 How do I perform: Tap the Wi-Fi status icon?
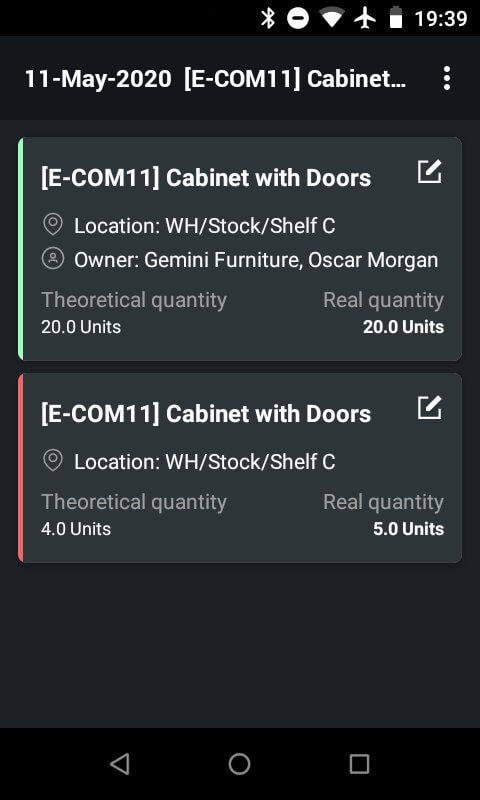point(332,19)
